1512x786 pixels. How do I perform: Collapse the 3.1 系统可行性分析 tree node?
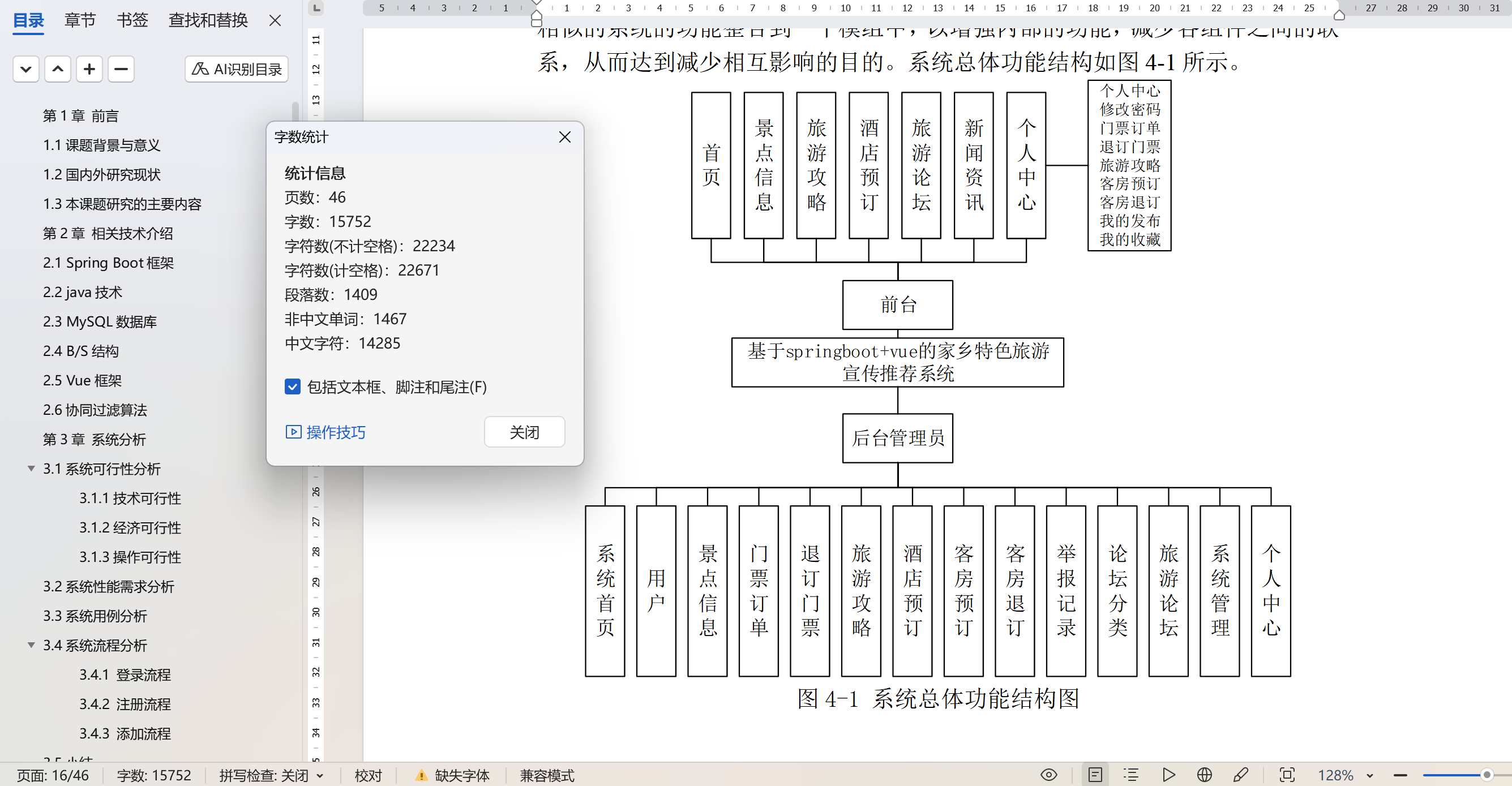tap(31, 469)
